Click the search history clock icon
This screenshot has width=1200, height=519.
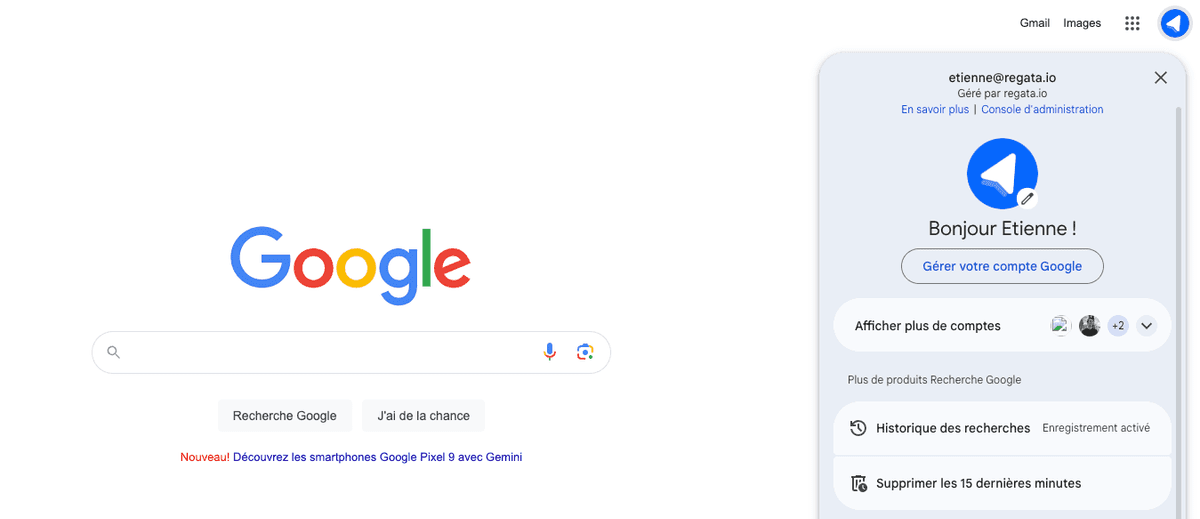click(858, 428)
